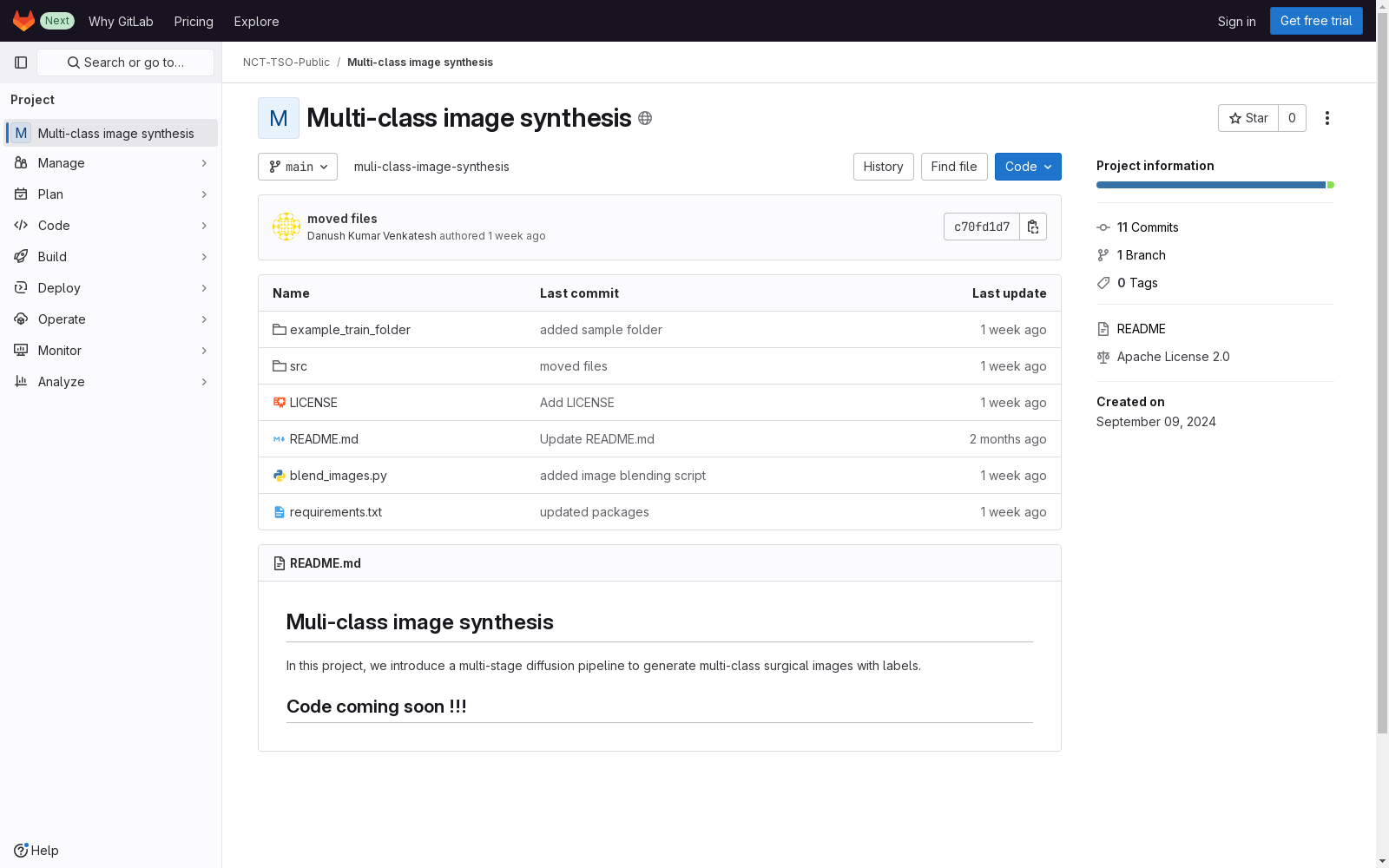The image size is (1389, 868).
Task: Click the LICENSE file icon
Action: (x=280, y=403)
